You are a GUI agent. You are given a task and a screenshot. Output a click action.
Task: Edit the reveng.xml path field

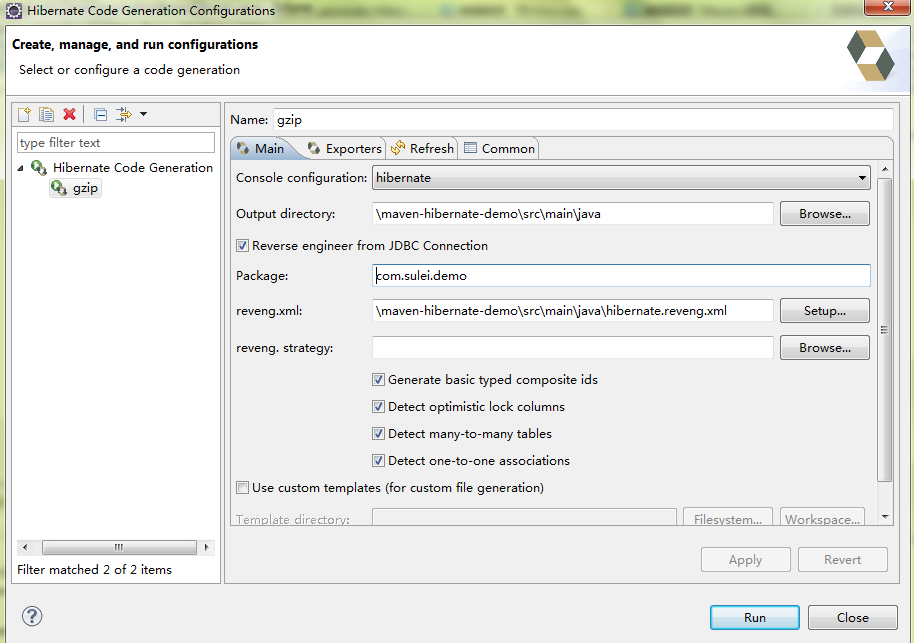[x=572, y=311]
